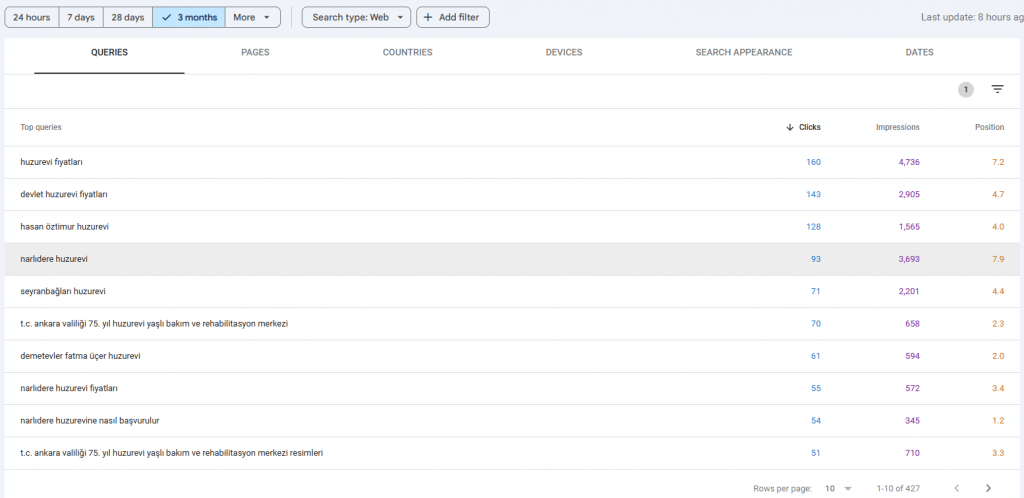Sort the table by Impressions column

click(x=897, y=127)
